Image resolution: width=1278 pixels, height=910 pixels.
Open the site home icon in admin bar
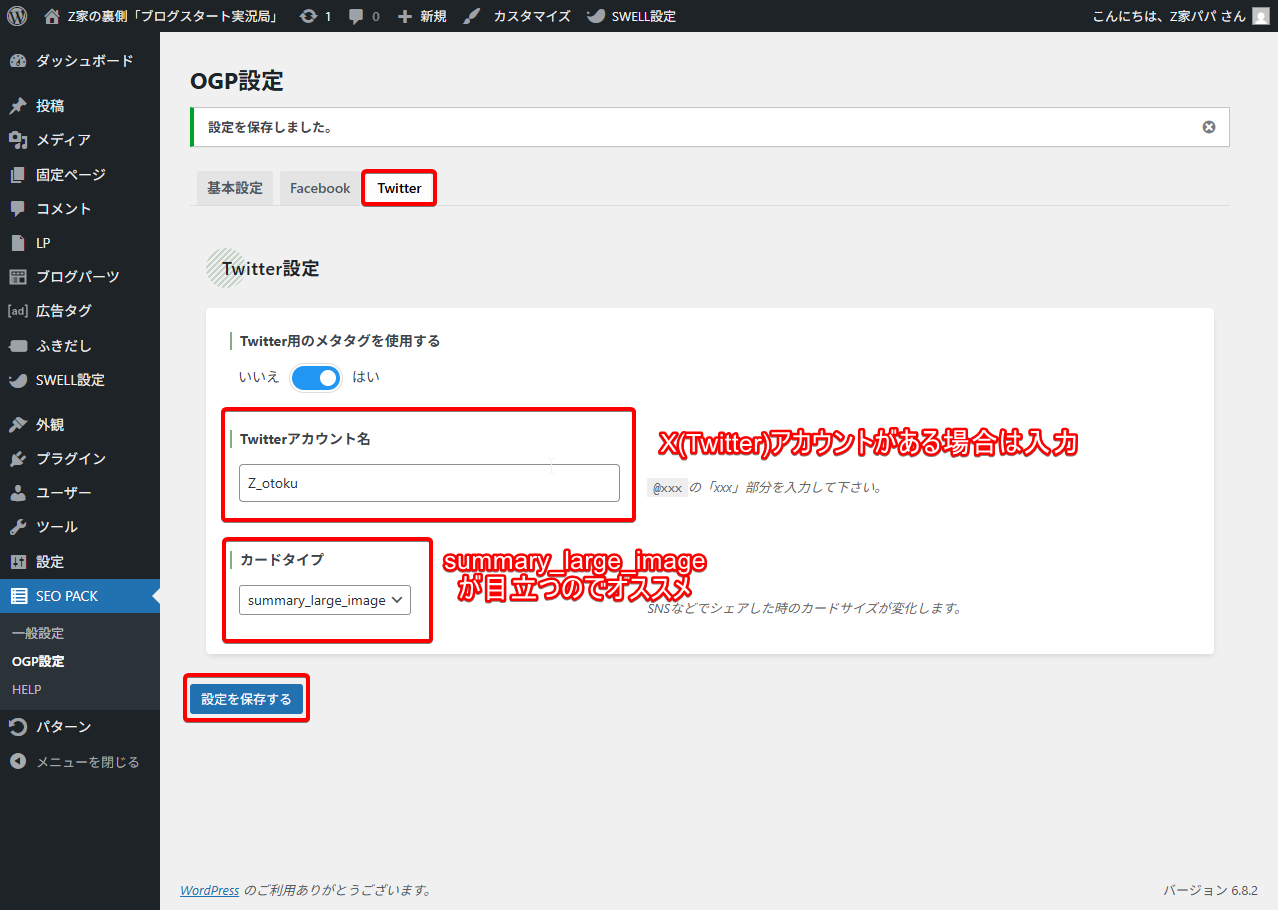[x=52, y=16]
